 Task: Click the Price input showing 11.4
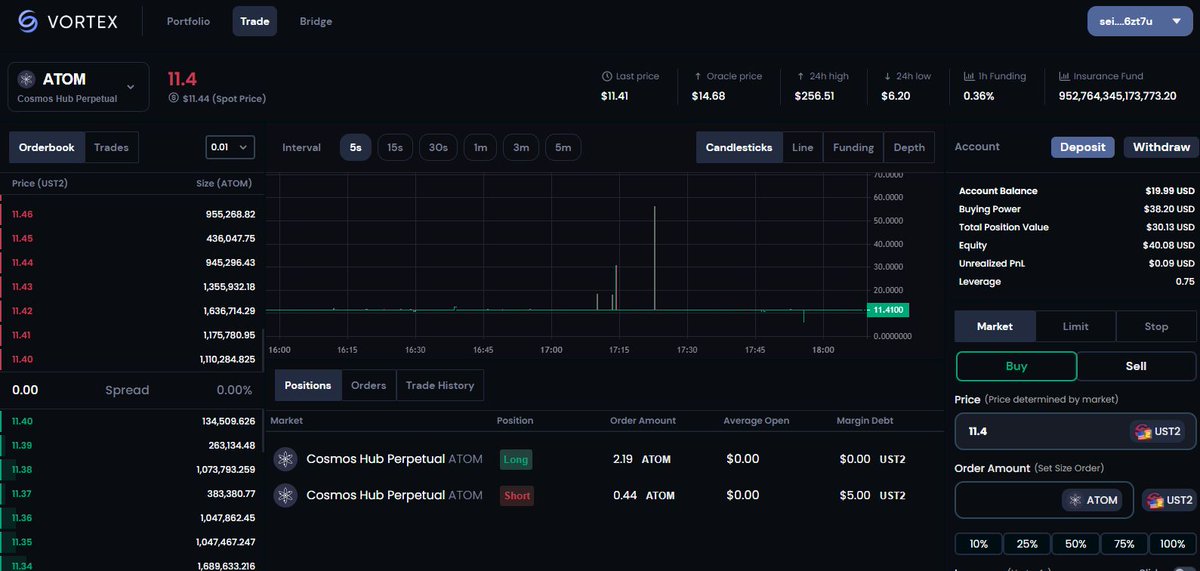(x=1075, y=432)
